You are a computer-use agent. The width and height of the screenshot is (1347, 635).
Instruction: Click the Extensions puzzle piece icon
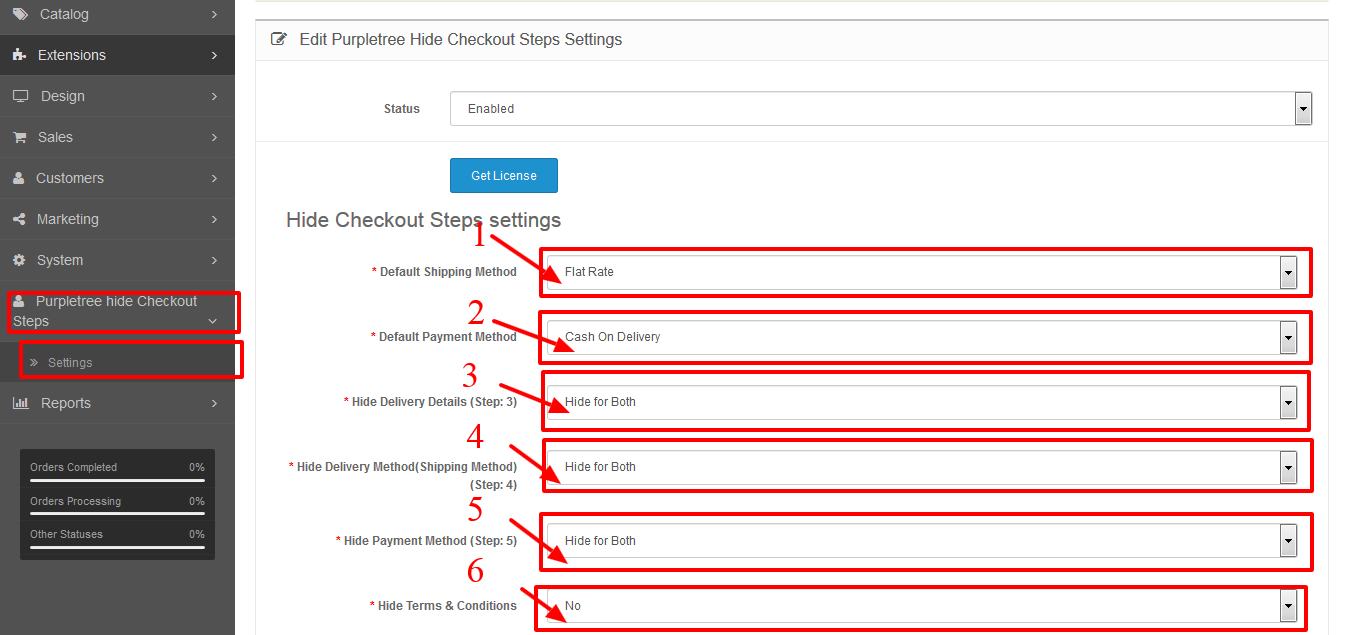(19, 55)
